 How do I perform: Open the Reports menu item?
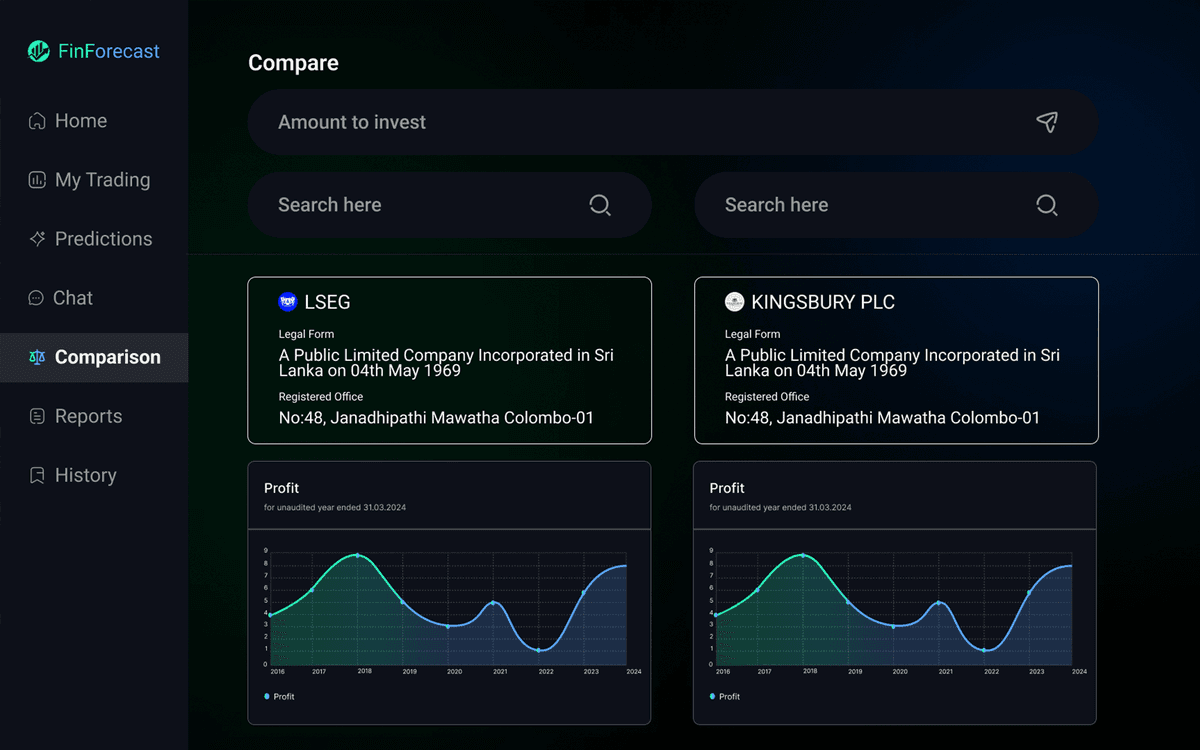(x=89, y=416)
